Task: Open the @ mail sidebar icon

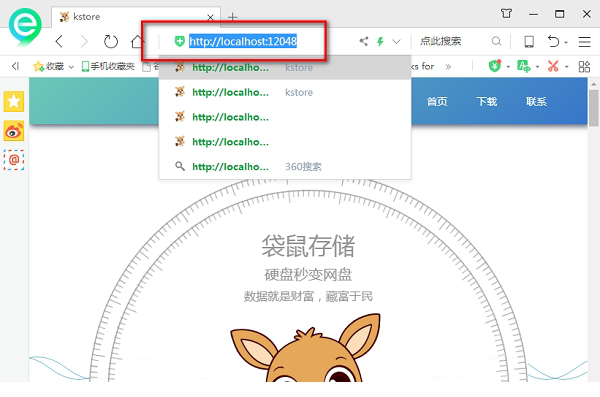Action: click(x=14, y=160)
